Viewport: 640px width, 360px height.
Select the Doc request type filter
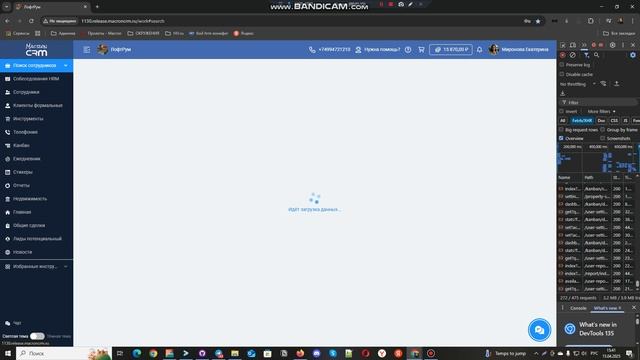click(x=601, y=120)
